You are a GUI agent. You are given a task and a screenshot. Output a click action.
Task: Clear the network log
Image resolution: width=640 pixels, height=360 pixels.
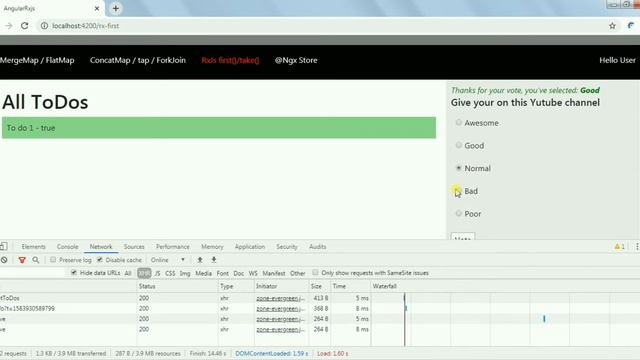4,260
